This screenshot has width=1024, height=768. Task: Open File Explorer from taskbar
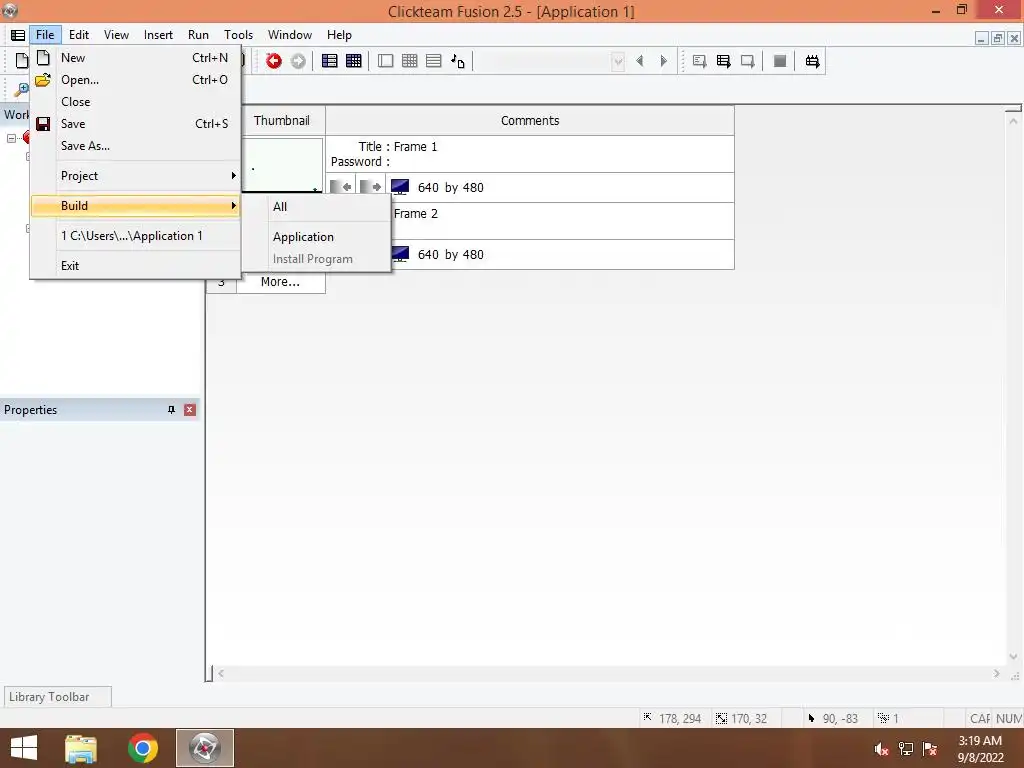[x=81, y=748]
